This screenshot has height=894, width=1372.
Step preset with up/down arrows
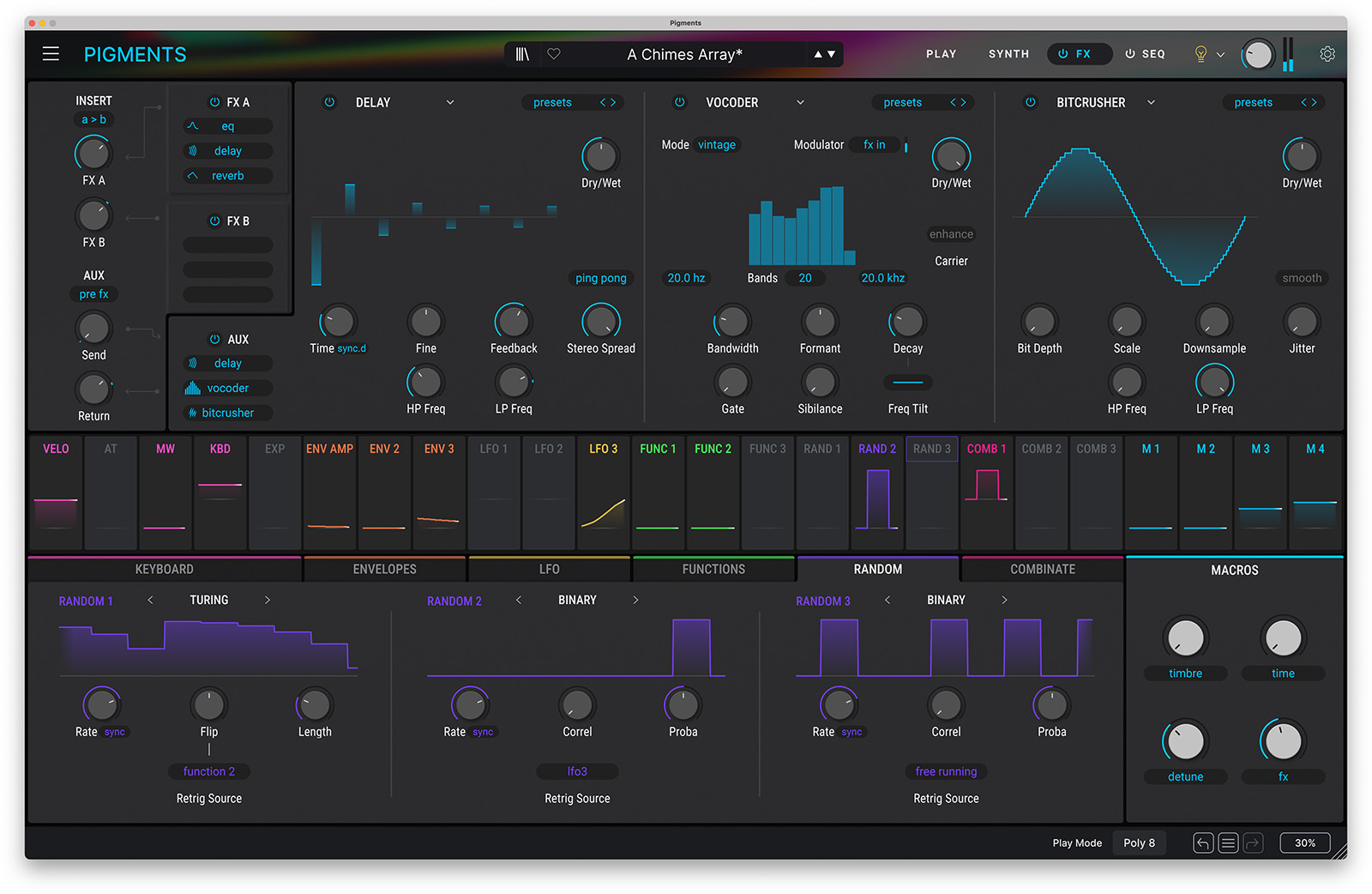coord(824,54)
